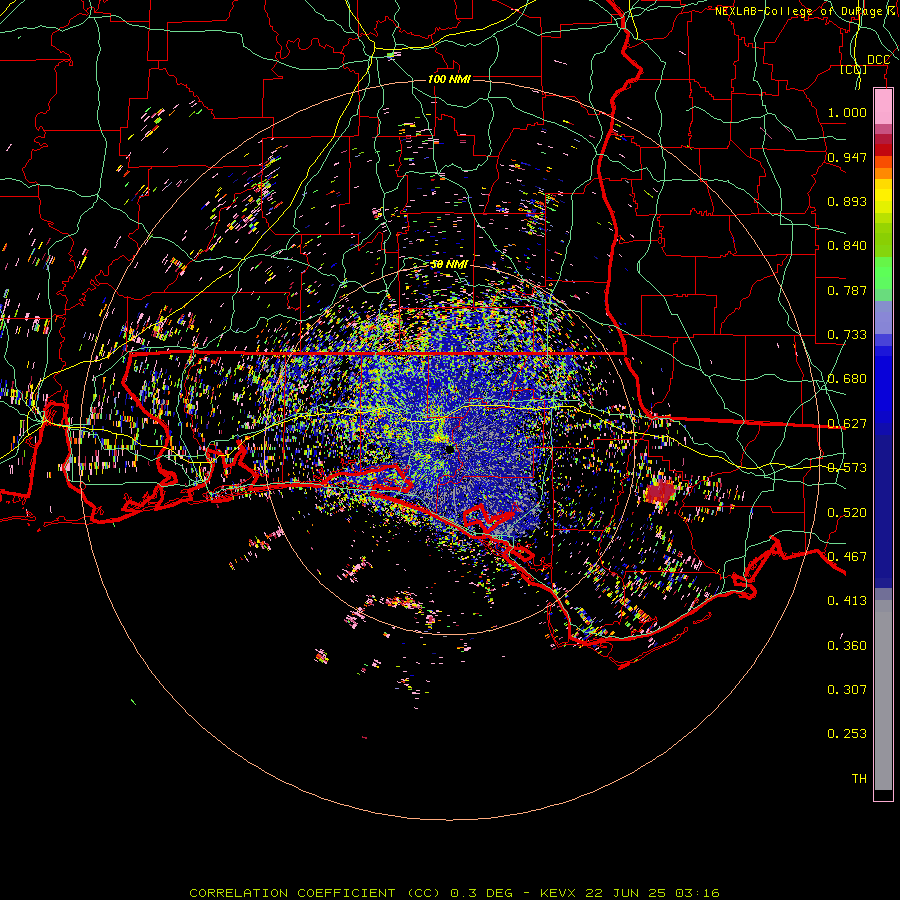Click the black radar site dot at the center
The image size is (900, 900).
(x=449, y=449)
